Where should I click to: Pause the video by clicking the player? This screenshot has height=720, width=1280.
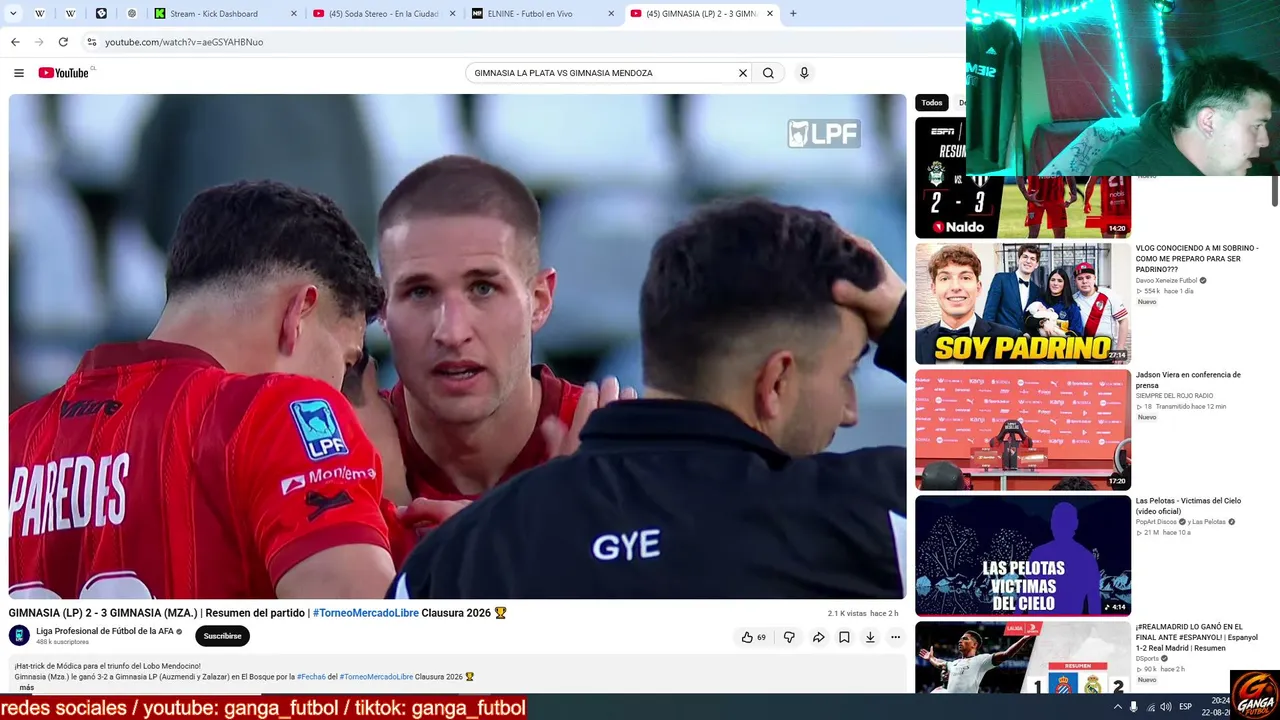pyautogui.click(x=457, y=346)
